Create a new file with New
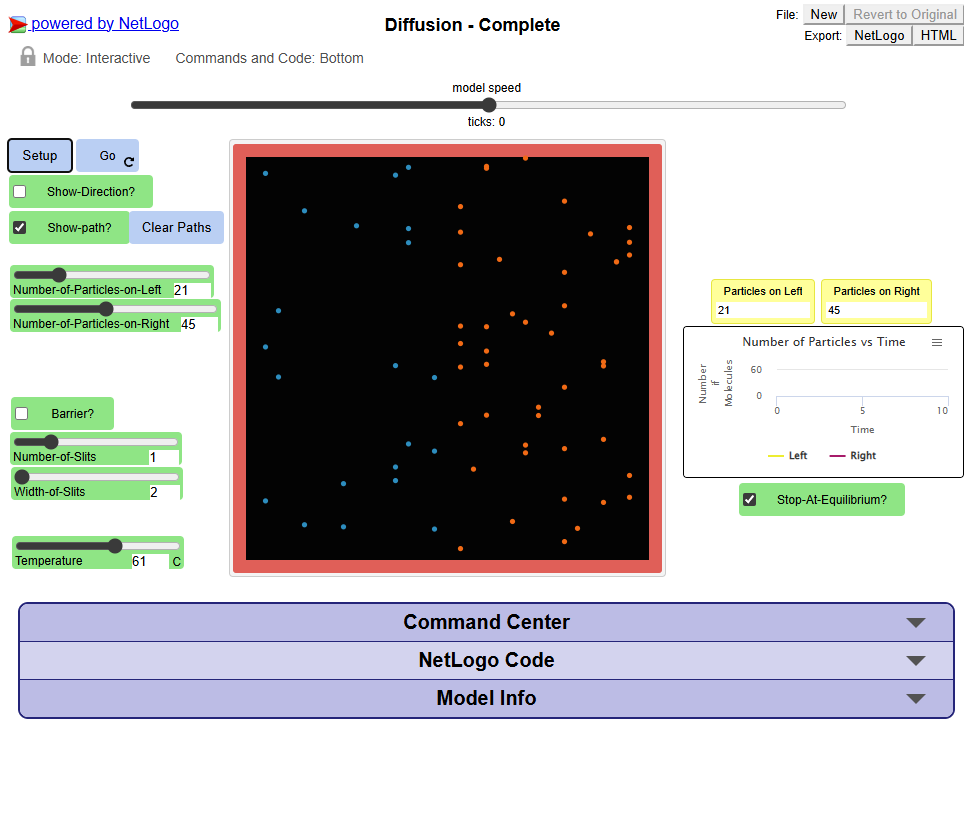Screen dimensions: 964x823 [822, 14]
